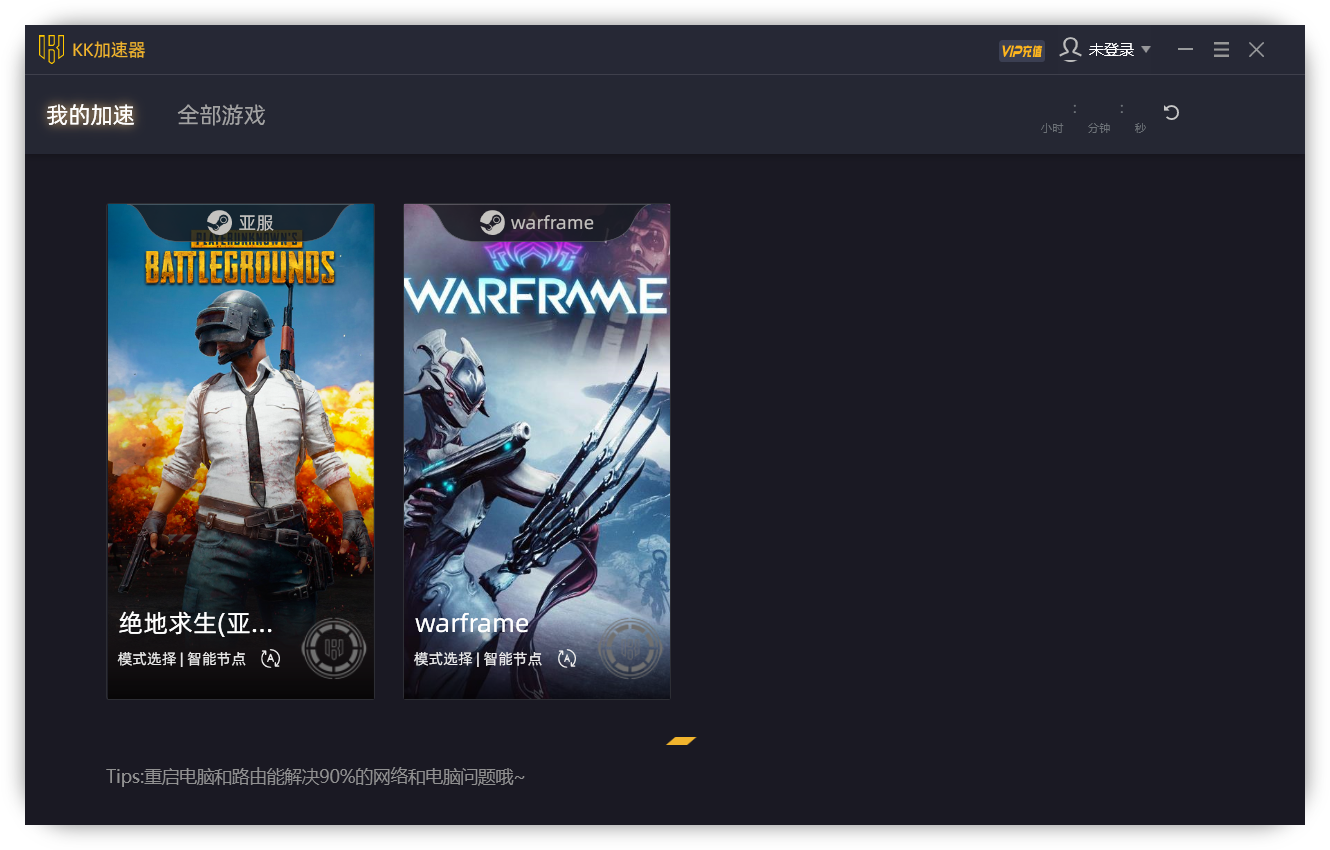Click the 小时 hours label
Viewport: 1330px width, 850px height.
coord(1052,128)
